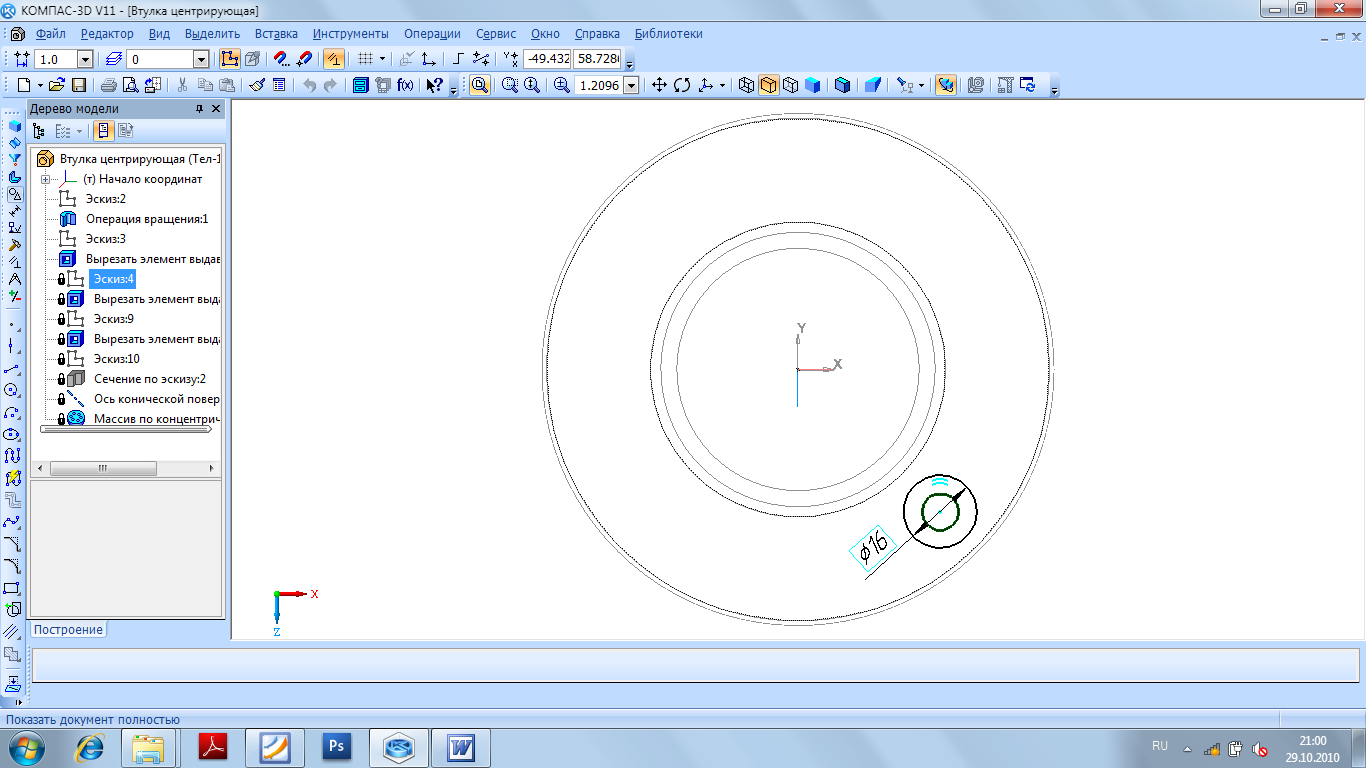
Task: Toggle the highlighted structure view in tree panel
Action: (103, 131)
